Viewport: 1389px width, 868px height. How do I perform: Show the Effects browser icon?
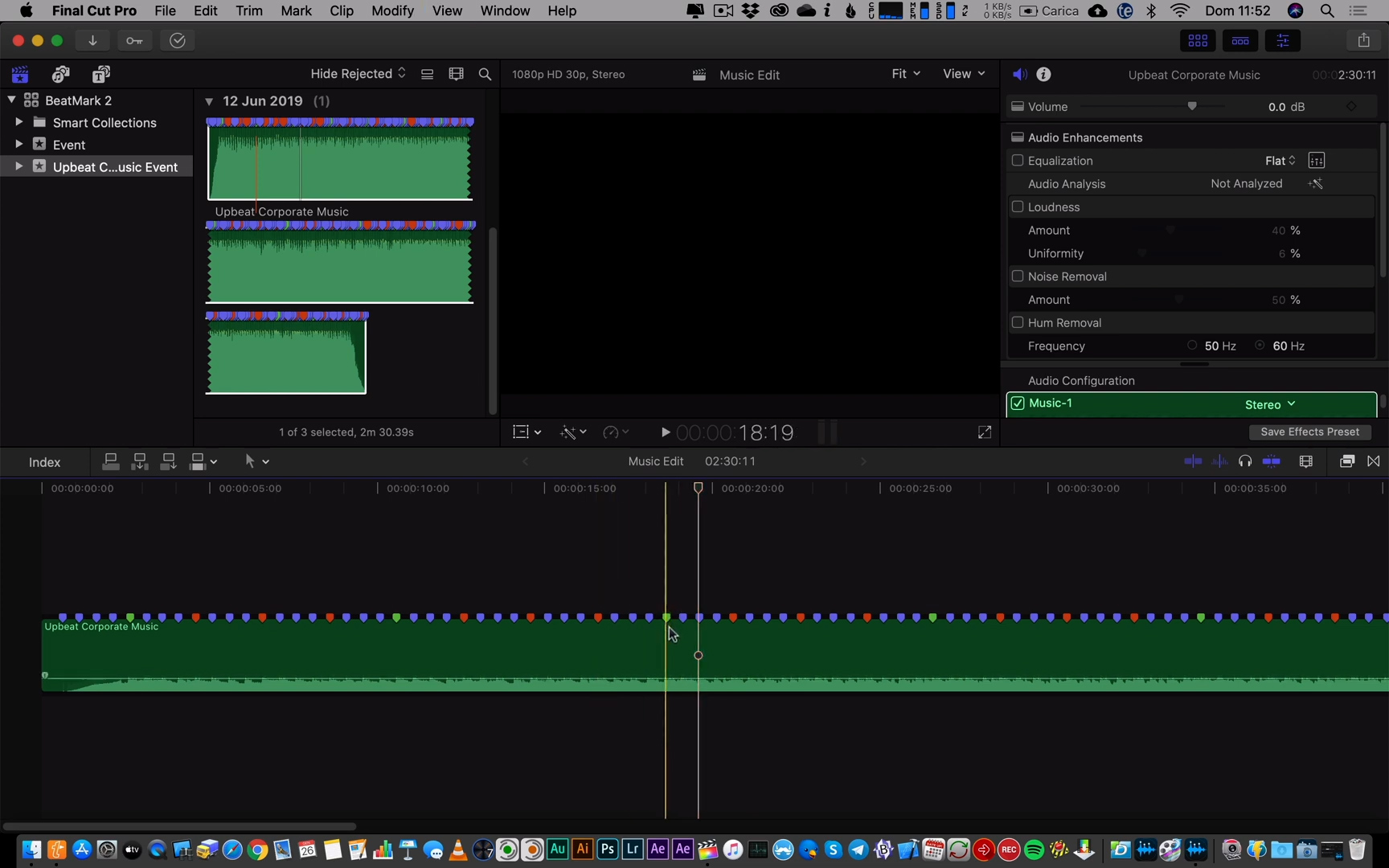(1347, 461)
